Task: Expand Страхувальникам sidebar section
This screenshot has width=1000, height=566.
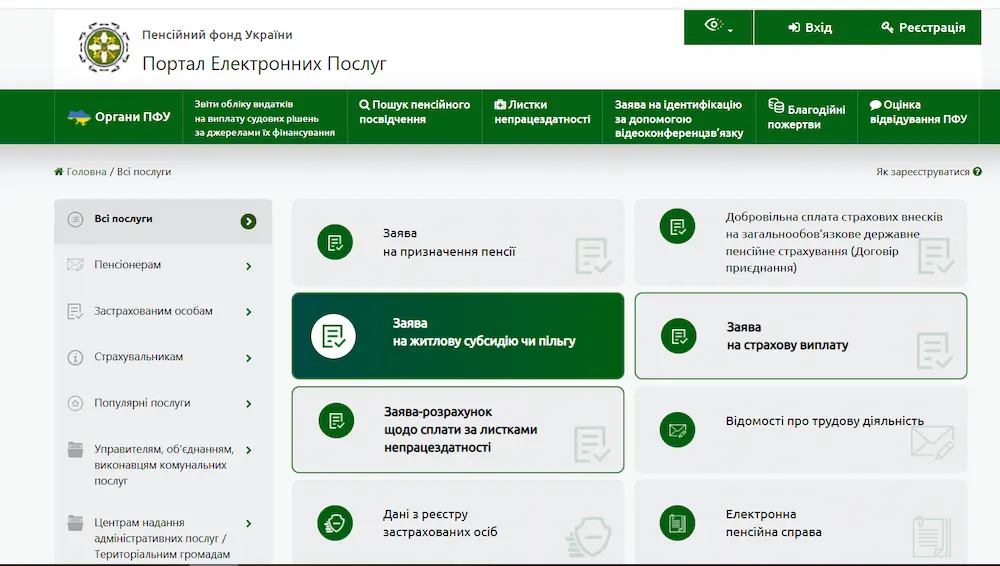Action: point(248,358)
